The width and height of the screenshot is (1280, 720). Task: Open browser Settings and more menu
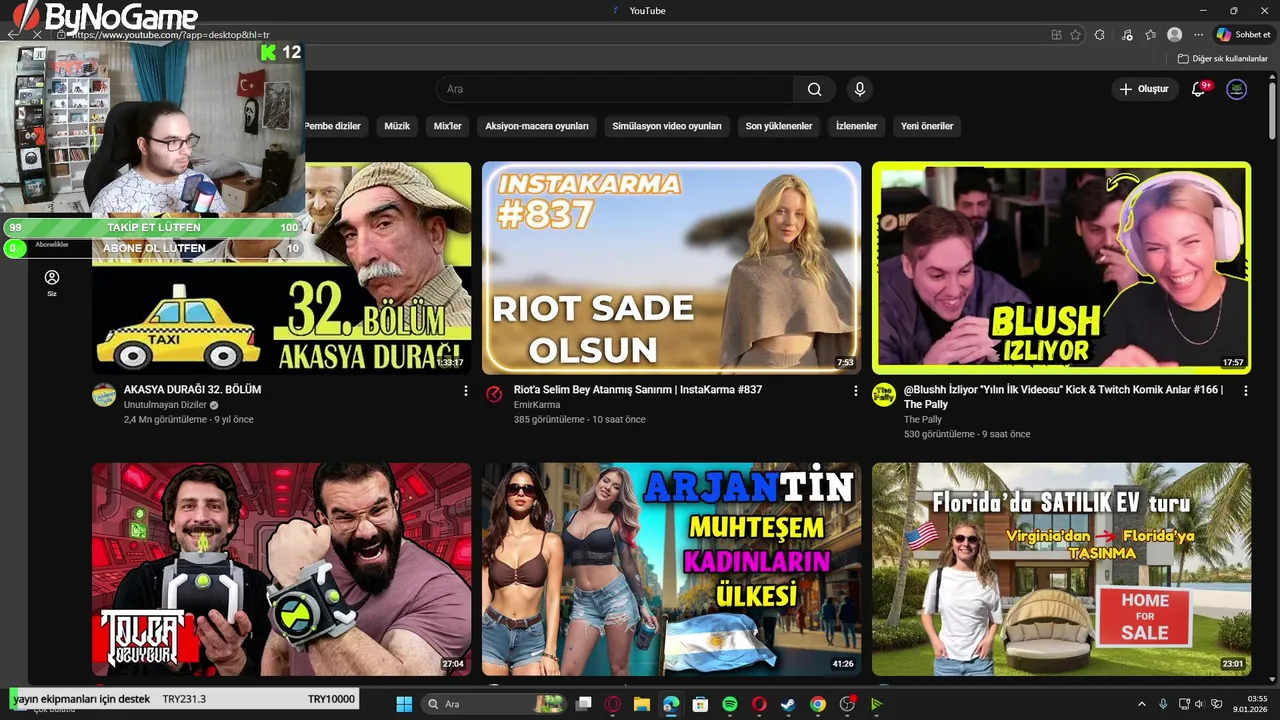pyautogui.click(x=1199, y=34)
